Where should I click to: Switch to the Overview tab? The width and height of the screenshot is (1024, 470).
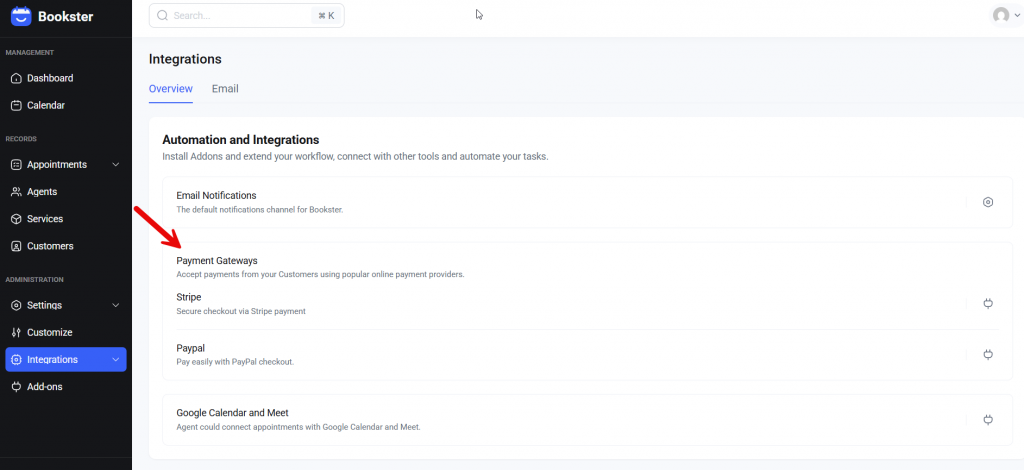point(170,89)
